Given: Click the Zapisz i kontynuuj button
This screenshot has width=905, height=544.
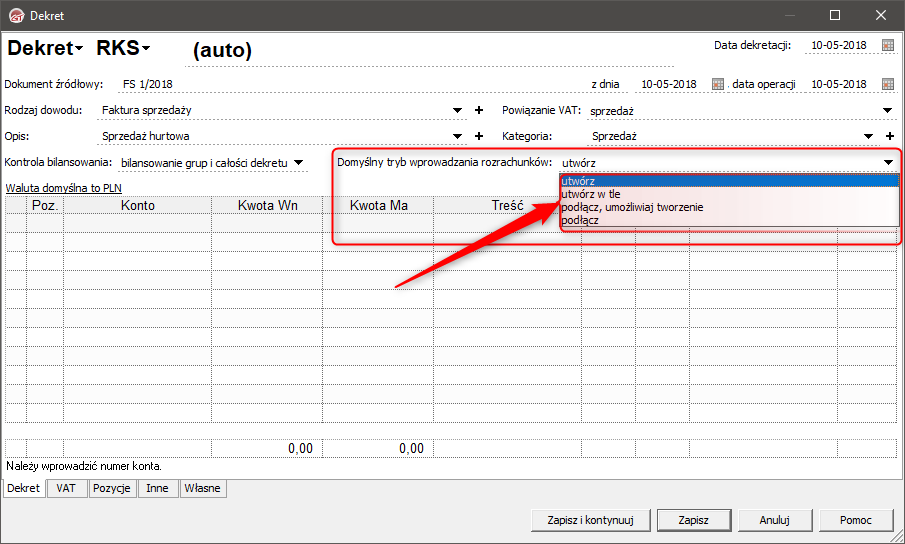Looking at the screenshot, I should pos(590,520).
